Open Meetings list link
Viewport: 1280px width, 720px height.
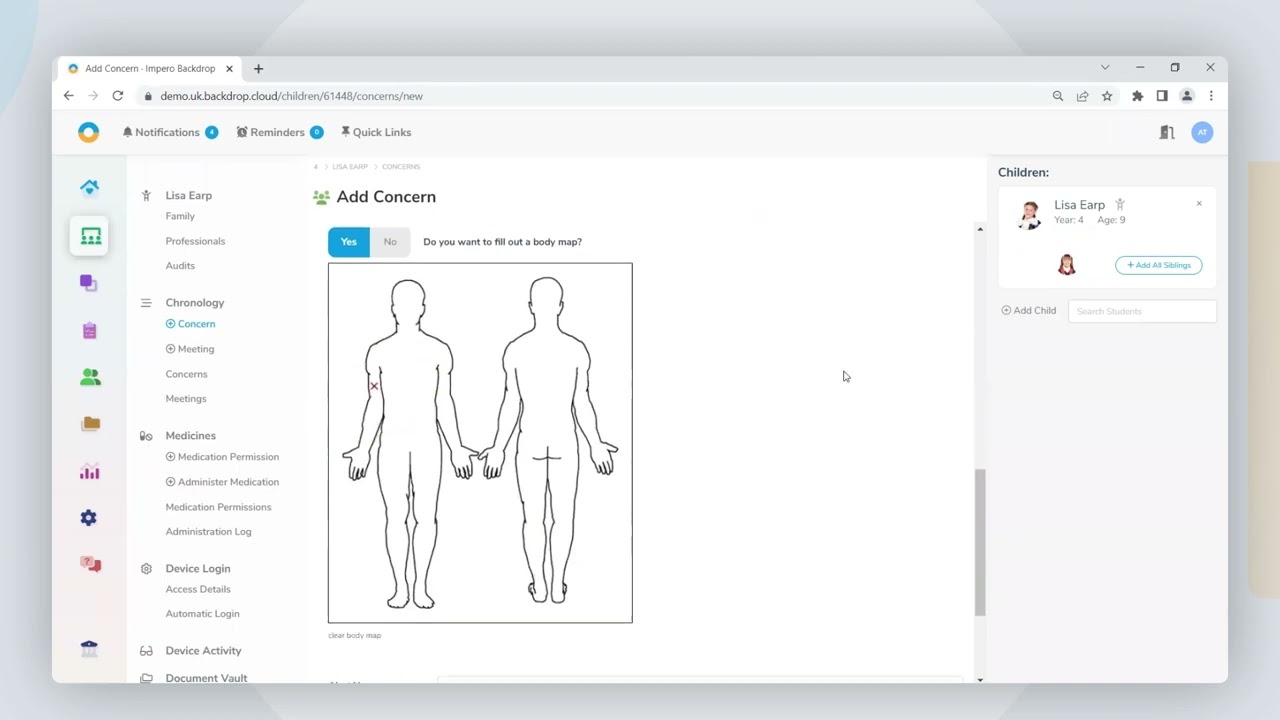click(x=186, y=399)
